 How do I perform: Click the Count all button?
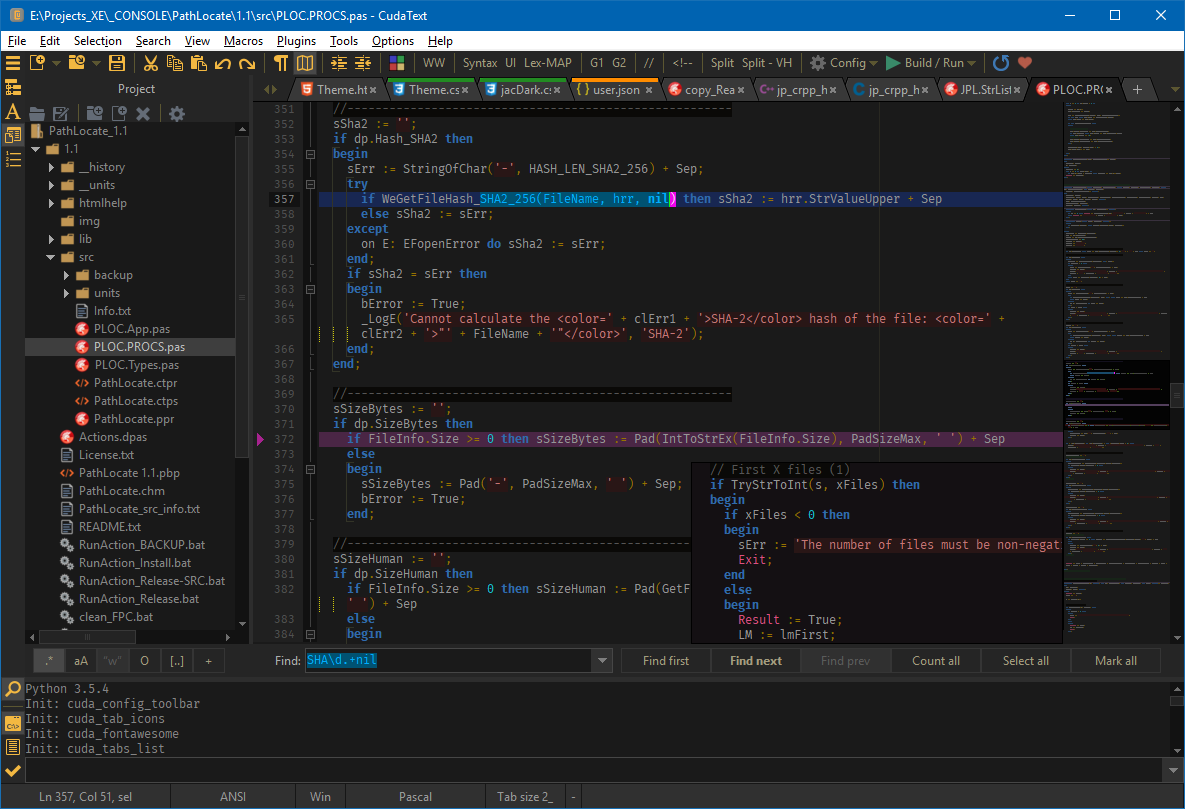(935, 661)
